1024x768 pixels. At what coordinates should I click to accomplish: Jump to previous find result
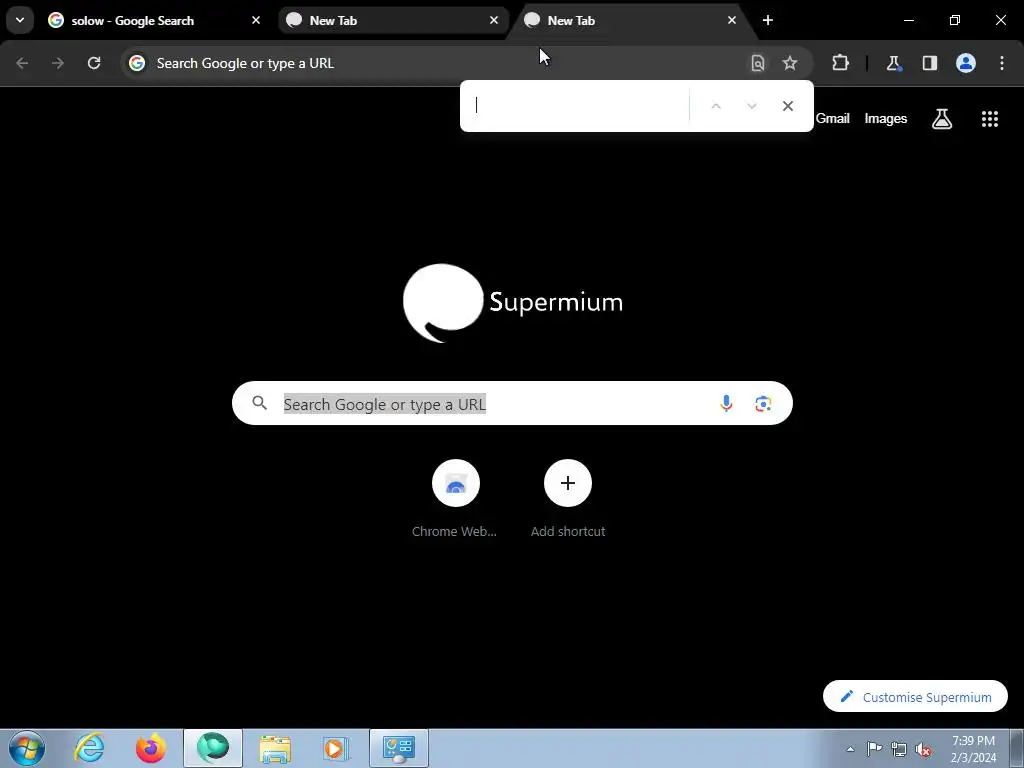coord(716,106)
